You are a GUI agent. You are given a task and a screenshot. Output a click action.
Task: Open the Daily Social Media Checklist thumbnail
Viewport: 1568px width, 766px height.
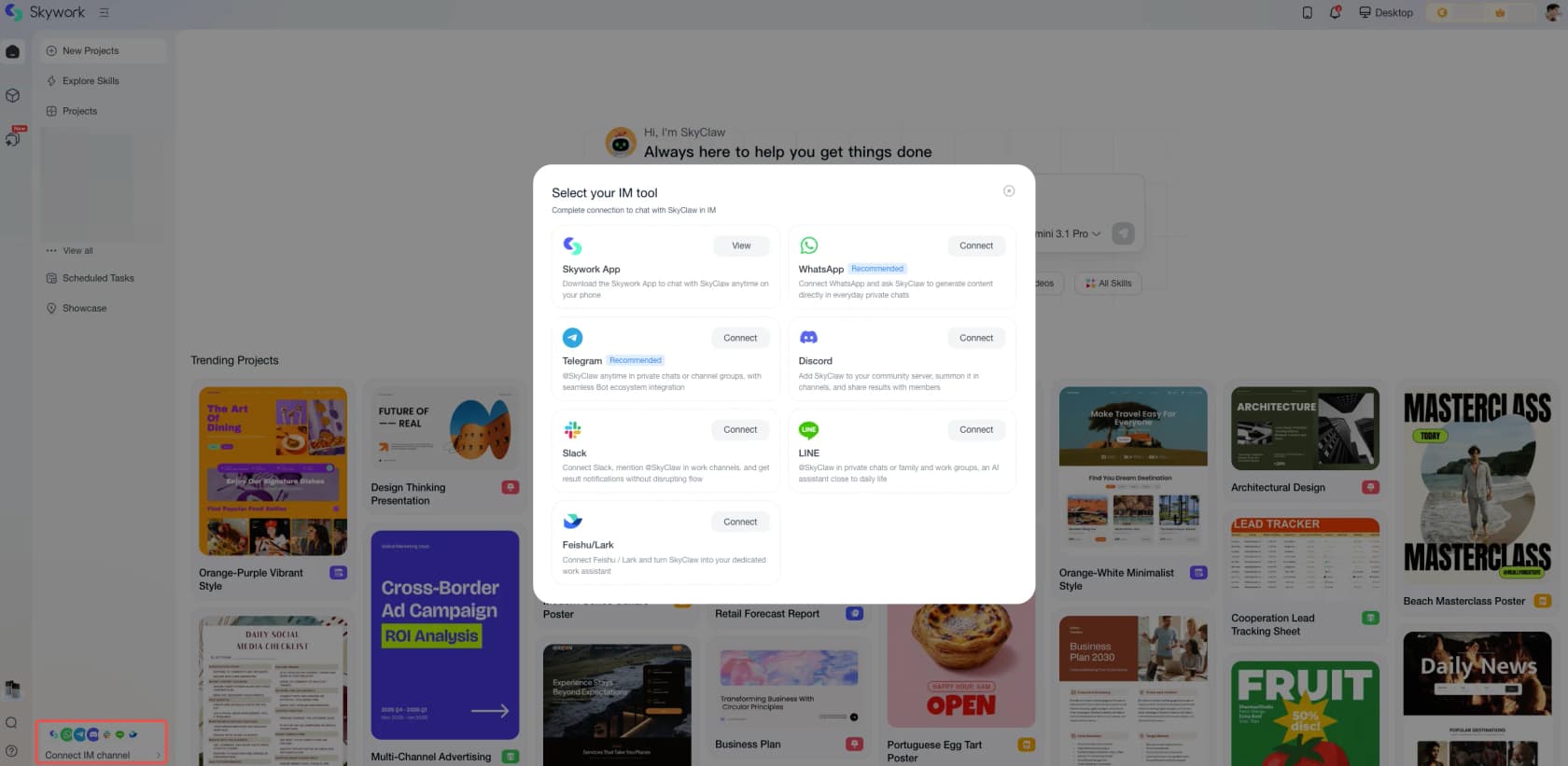click(273, 690)
